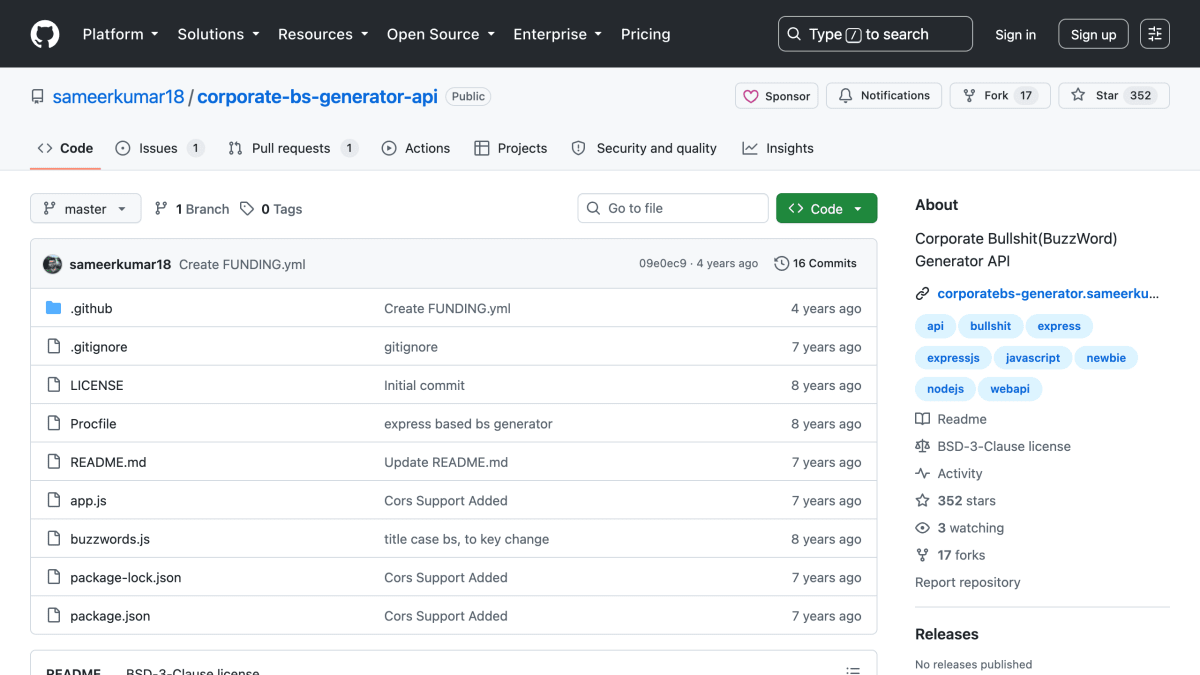Open the 'Update README.md' commit message
This screenshot has height=675, width=1200.
click(446, 462)
